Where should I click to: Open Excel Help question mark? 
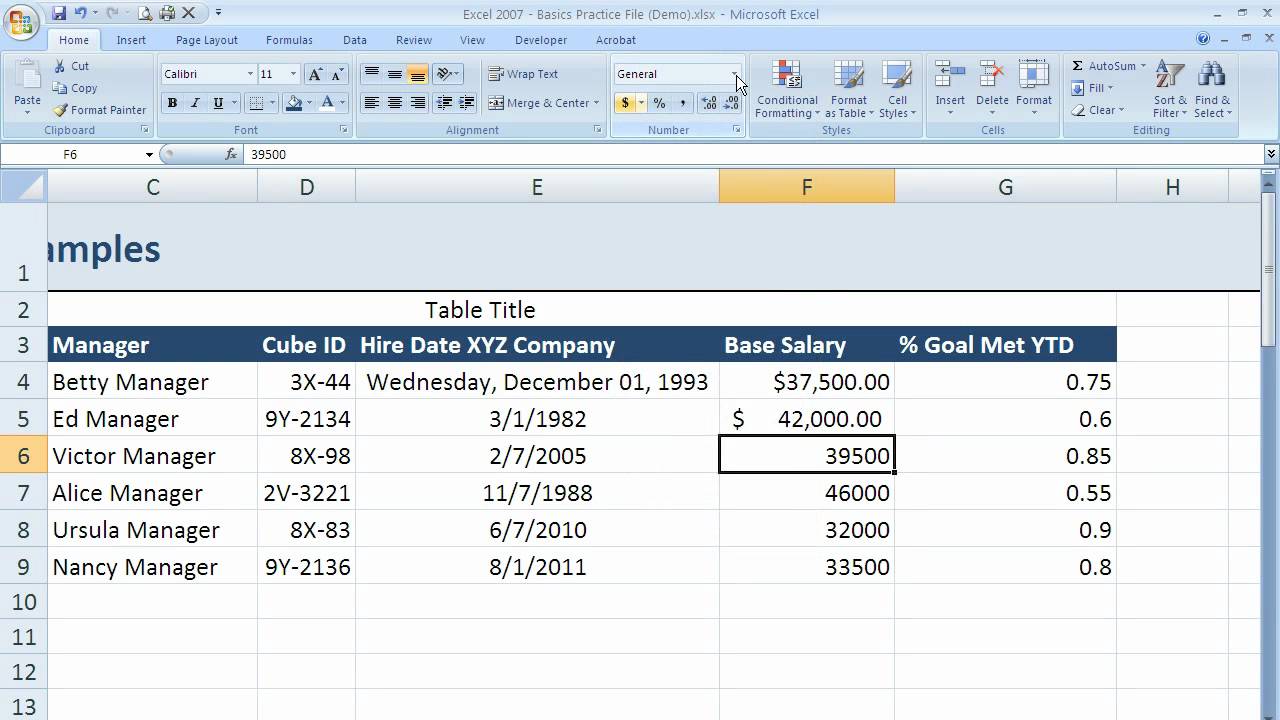pos(1203,39)
